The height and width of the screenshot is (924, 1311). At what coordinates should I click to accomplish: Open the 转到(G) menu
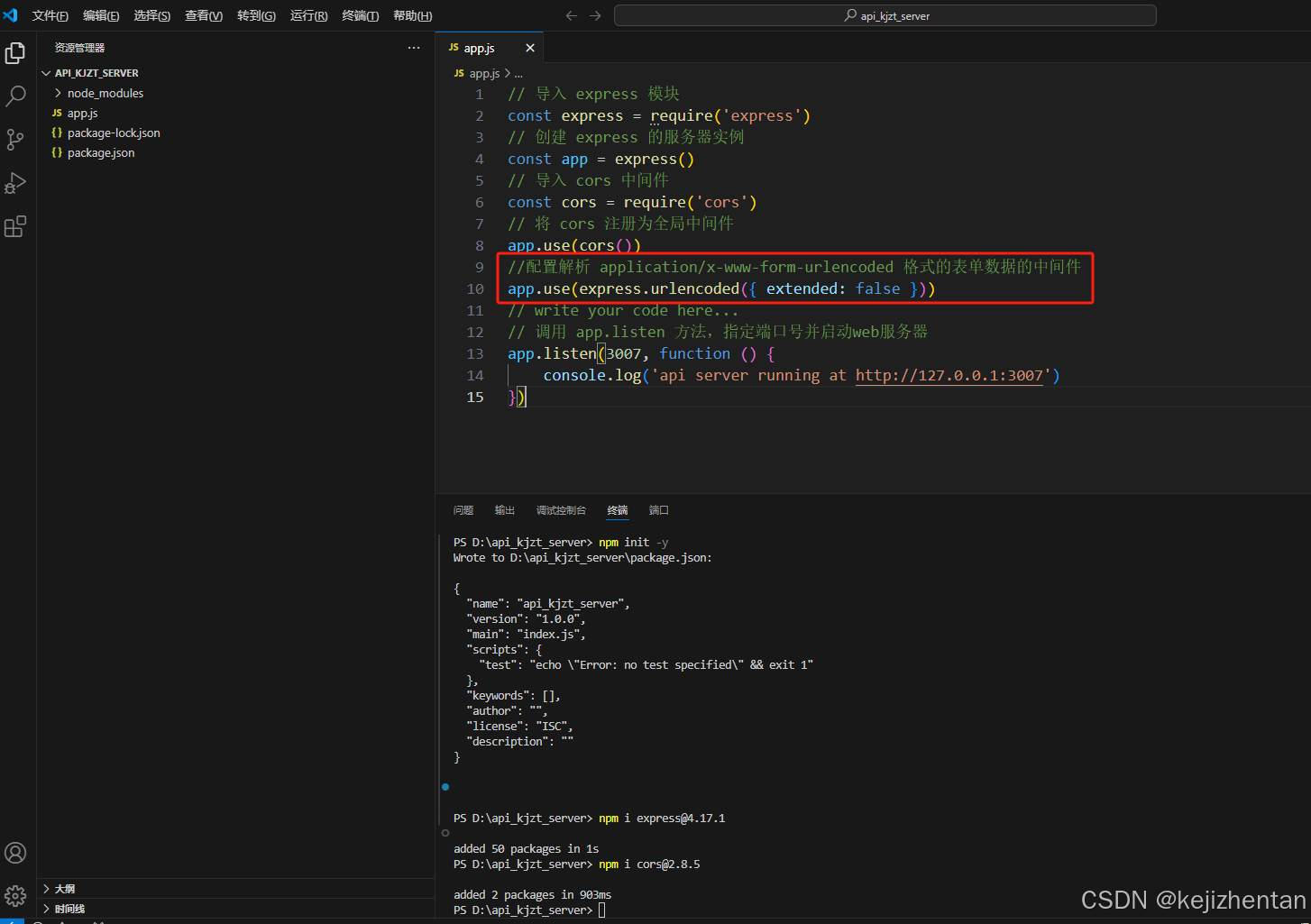[256, 15]
